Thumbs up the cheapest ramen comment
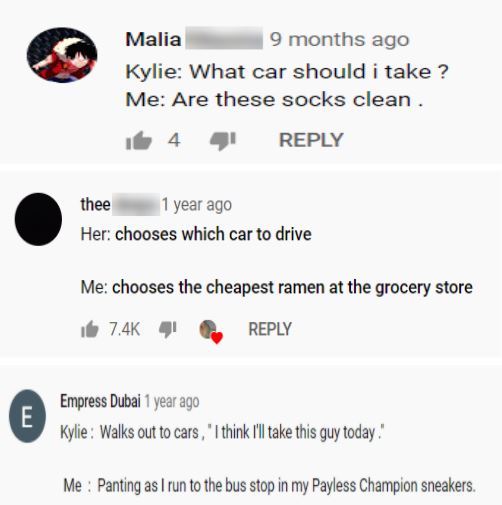The height and width of the screenshot is (505, 502). [x=90, y=329]
